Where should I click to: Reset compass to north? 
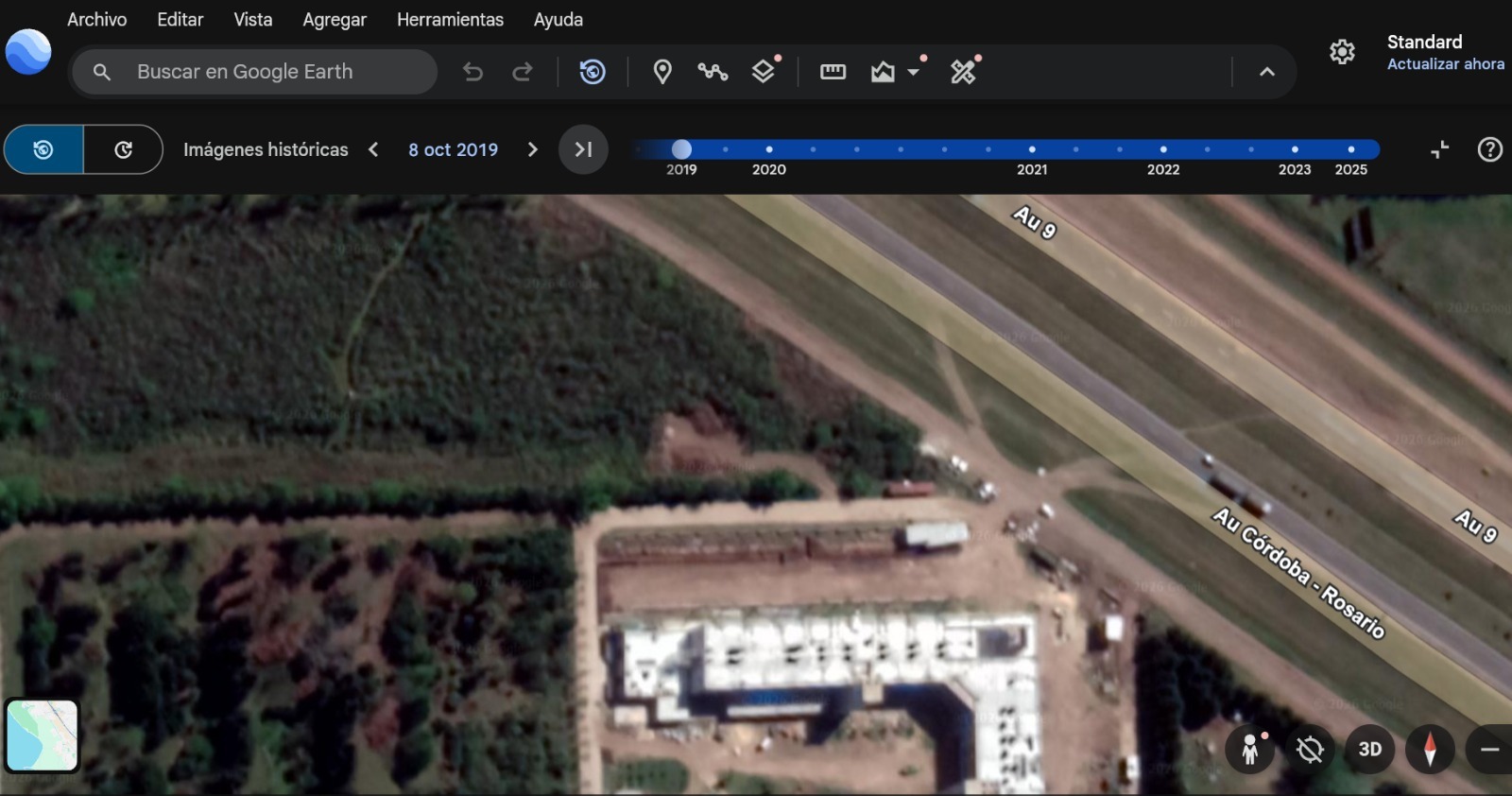[x=1430, y=749]
